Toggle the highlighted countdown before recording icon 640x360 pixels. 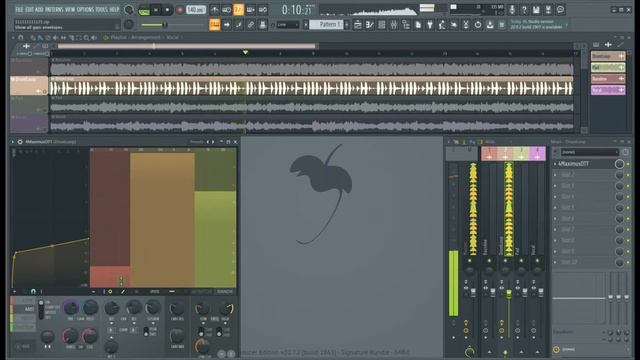point(238,9)
